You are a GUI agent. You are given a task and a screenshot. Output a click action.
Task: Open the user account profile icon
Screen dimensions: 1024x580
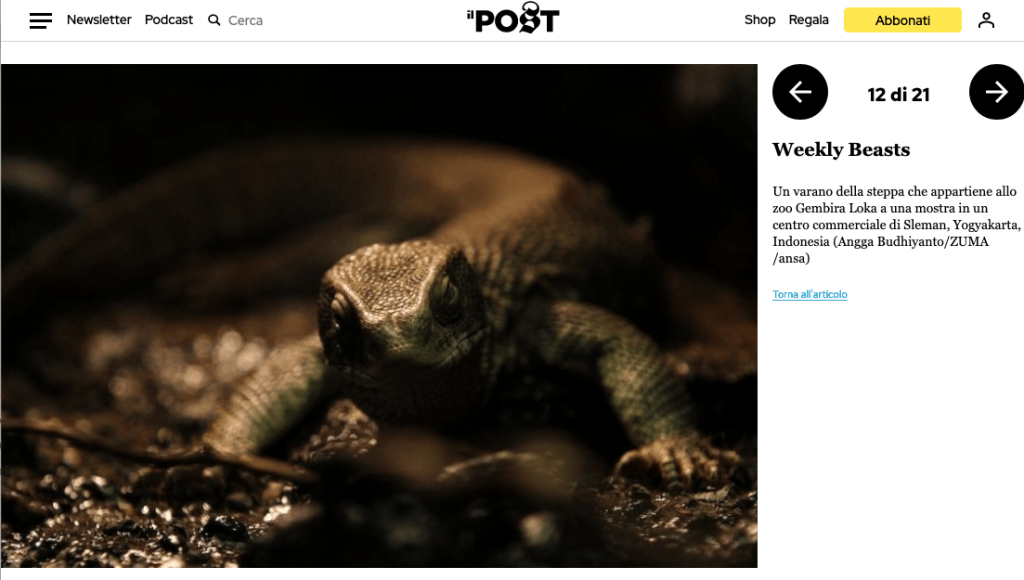986,20
